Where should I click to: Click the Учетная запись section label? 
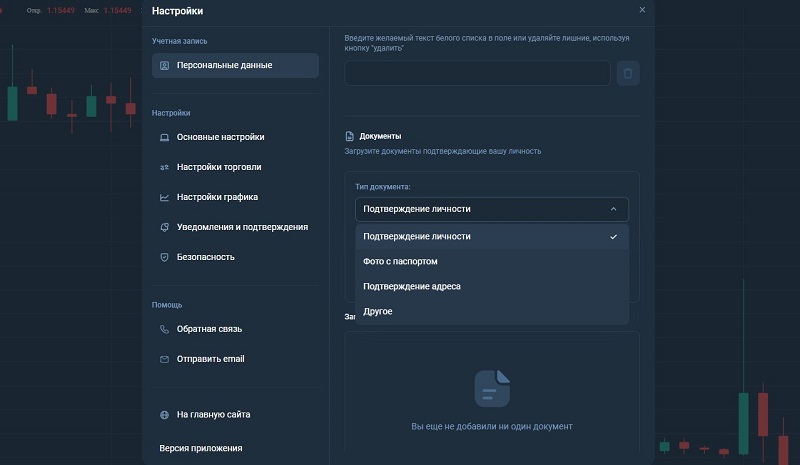tap(179, 41)
